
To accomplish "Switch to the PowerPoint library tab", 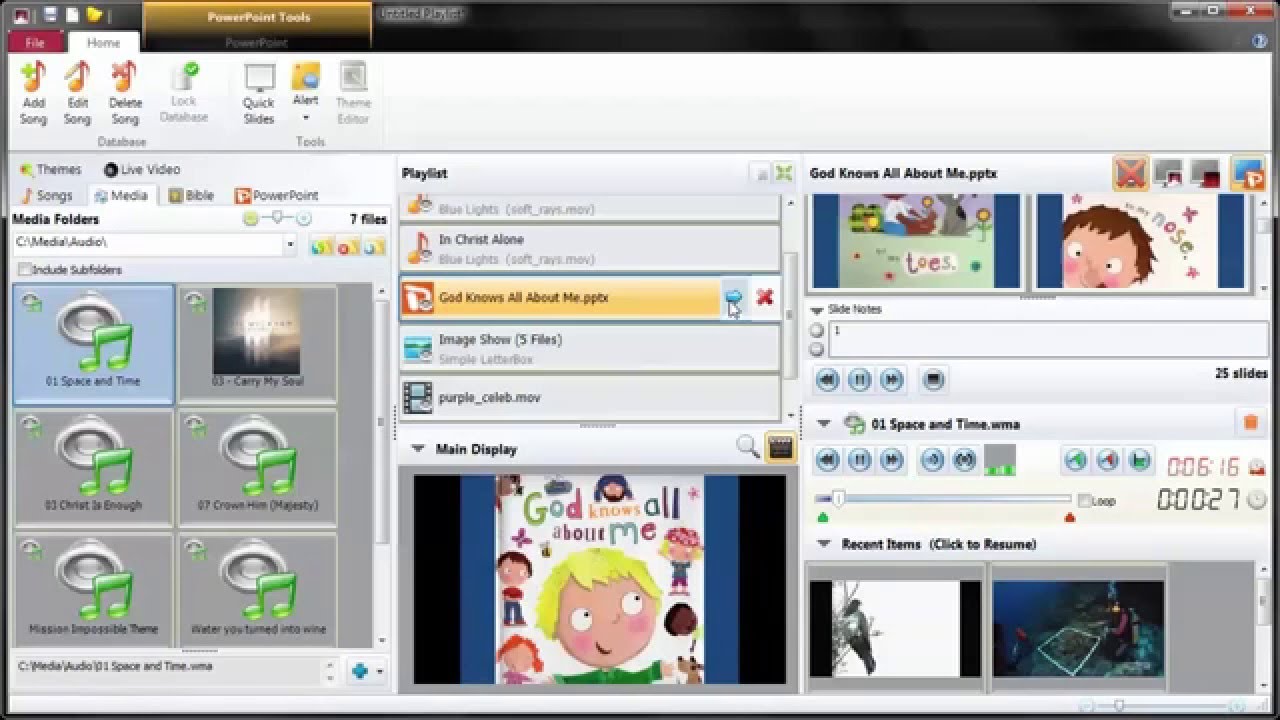I will 276,195.
